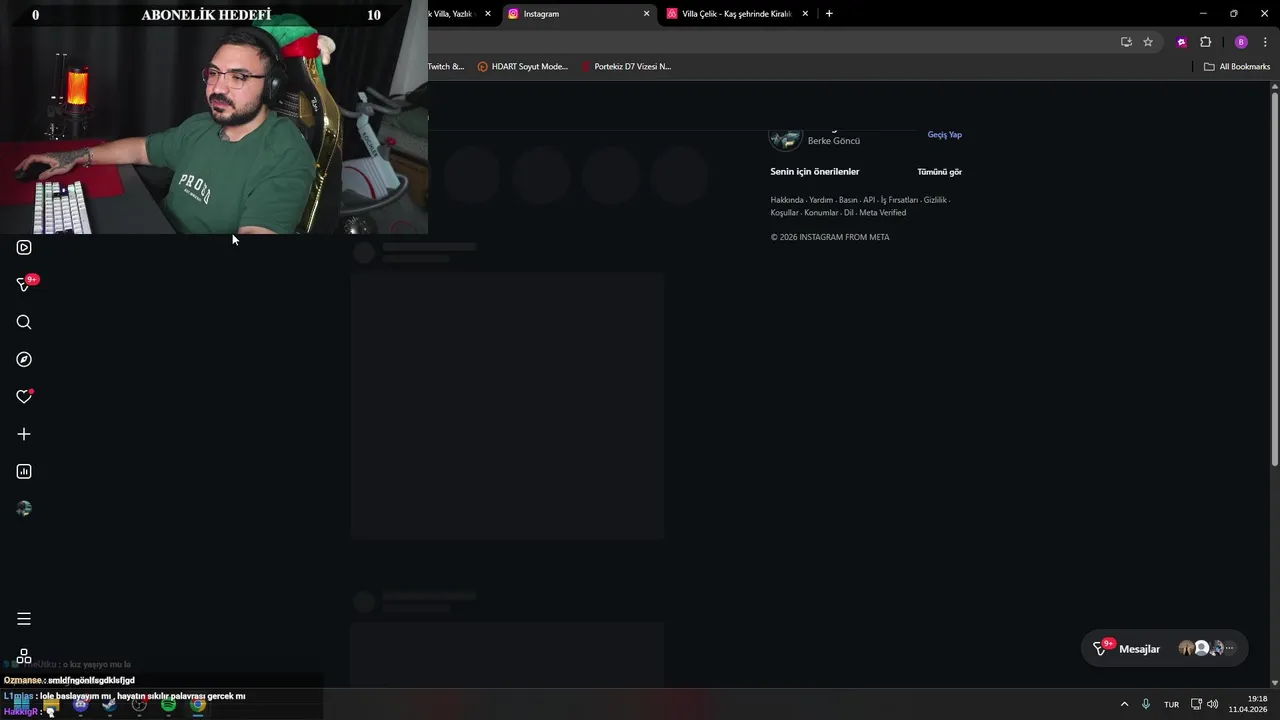Click Meta Verified footer link
Image resolution: width=1280 pixels, height=720 pixels.
coord(882,213)
